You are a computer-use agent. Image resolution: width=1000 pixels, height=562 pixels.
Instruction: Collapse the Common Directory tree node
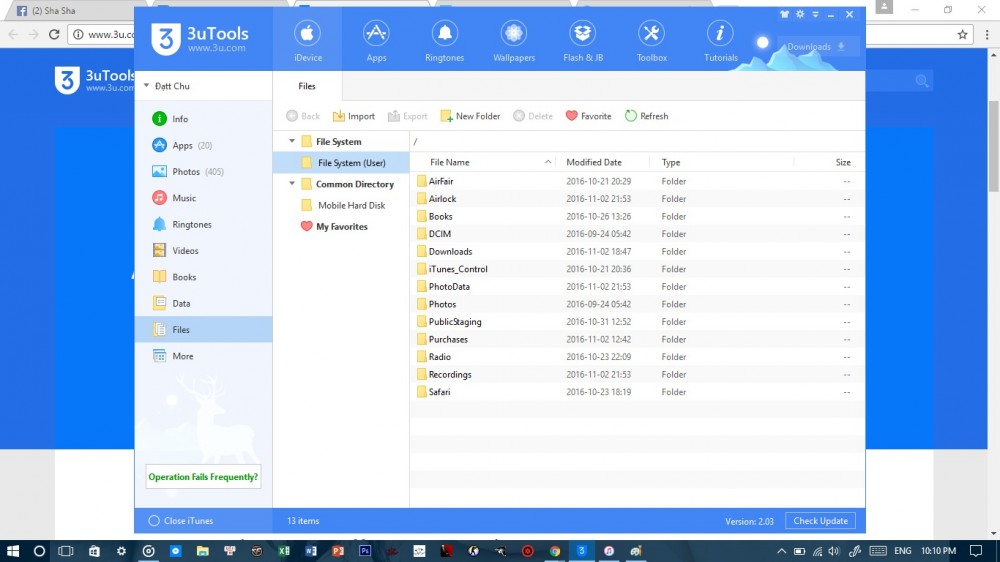point(292,184)
